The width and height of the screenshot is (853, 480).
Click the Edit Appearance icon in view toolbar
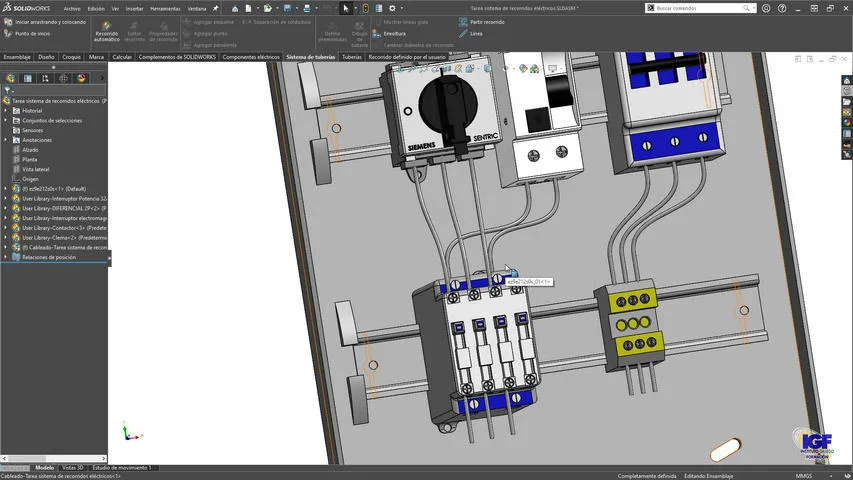pos(523,69)
